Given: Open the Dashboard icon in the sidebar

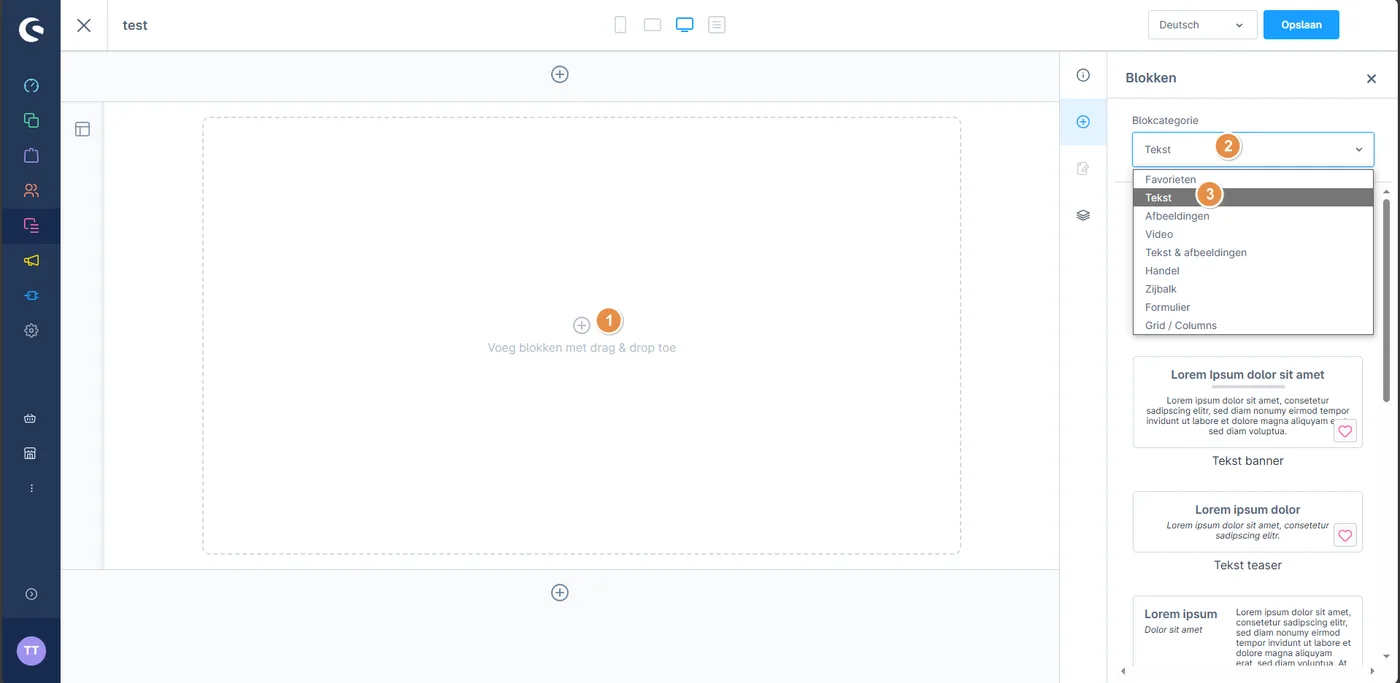Looking at the screenshot, I should (x=31, y=86).
